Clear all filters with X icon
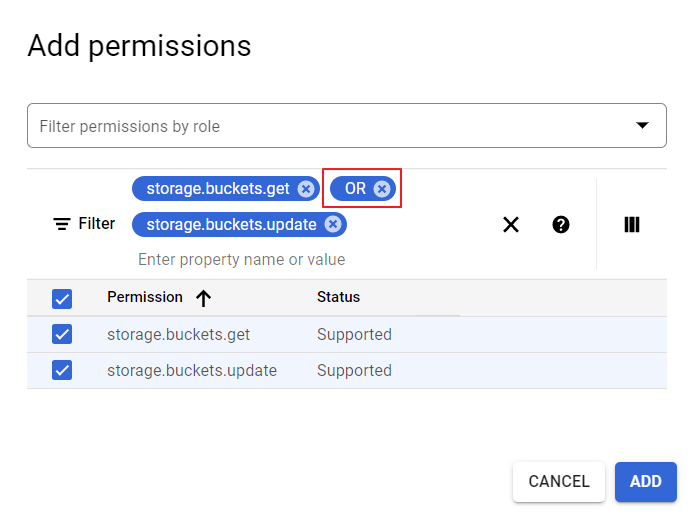Screen dimensions: 693x522 coord(511,225)
